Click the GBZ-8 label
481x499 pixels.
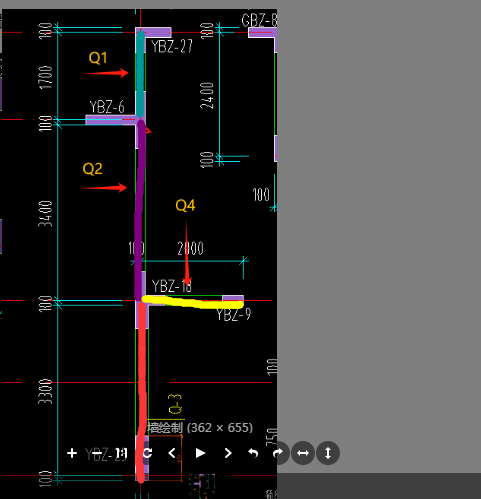pyautogui.click(x=259, y=20)
